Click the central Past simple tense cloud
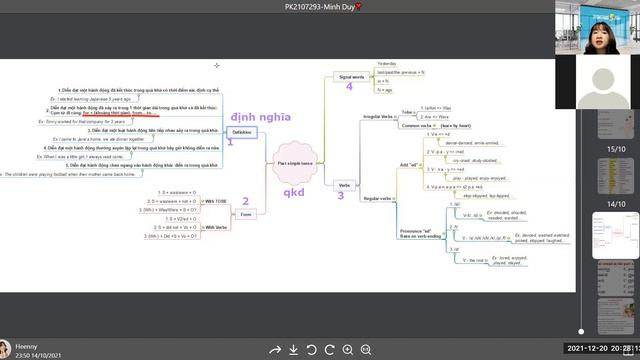640x360 pixels. pyautogui.click(x=295, y=163)
